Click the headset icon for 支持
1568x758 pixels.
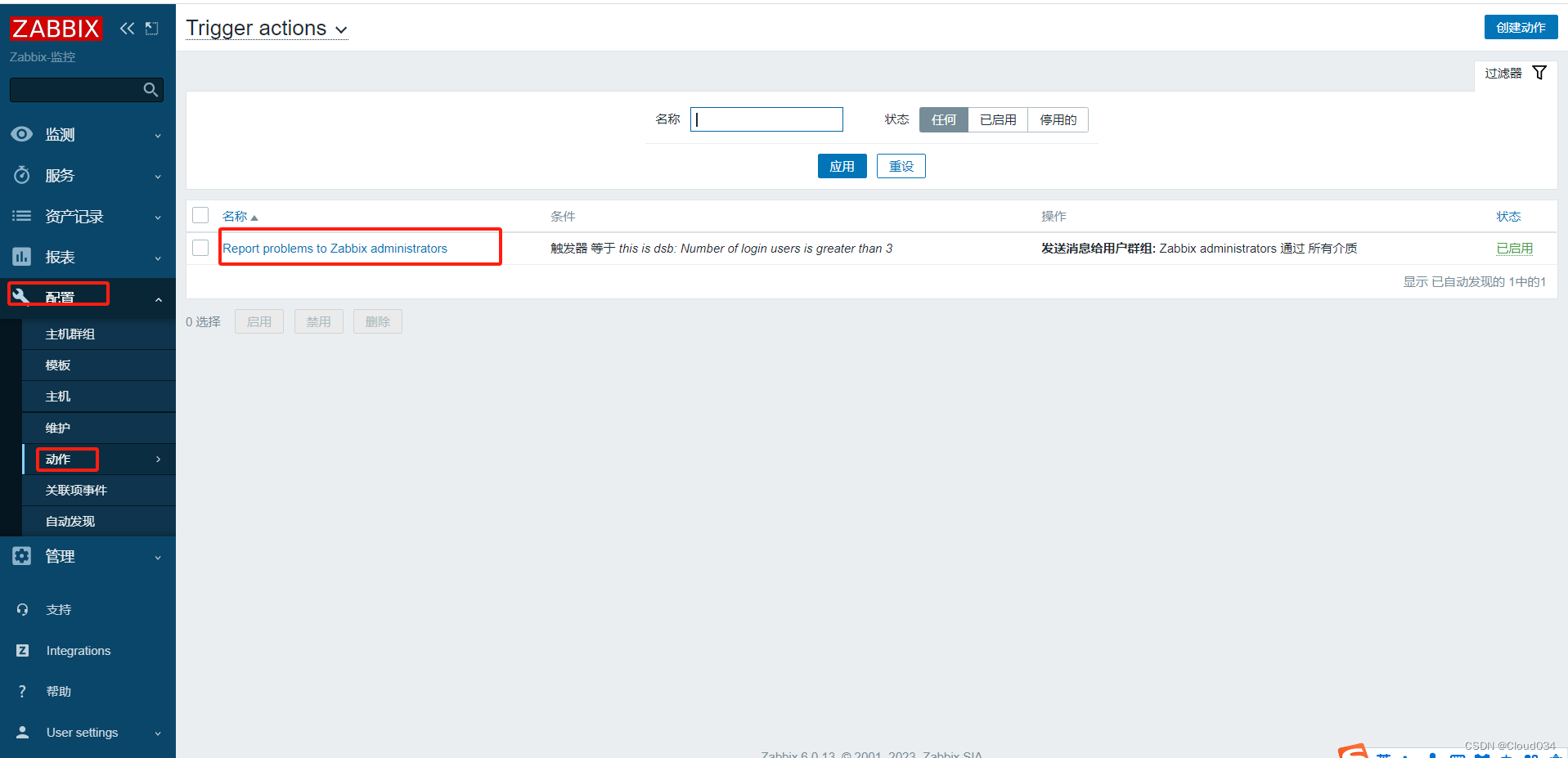coord(23,610)
